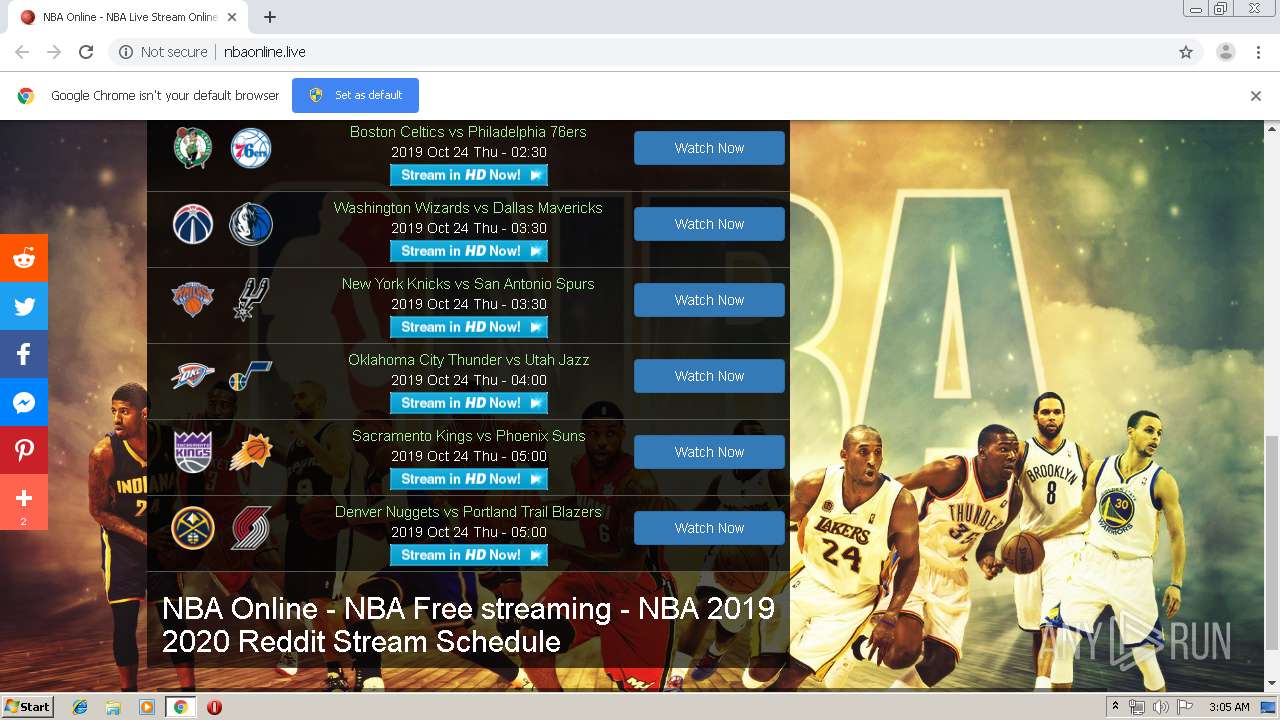The height and width of the screenshot is (720, 1280).
Task: Open Oklahoma City Thunder vs Utah Jazz link
Action: pos(468,360)
